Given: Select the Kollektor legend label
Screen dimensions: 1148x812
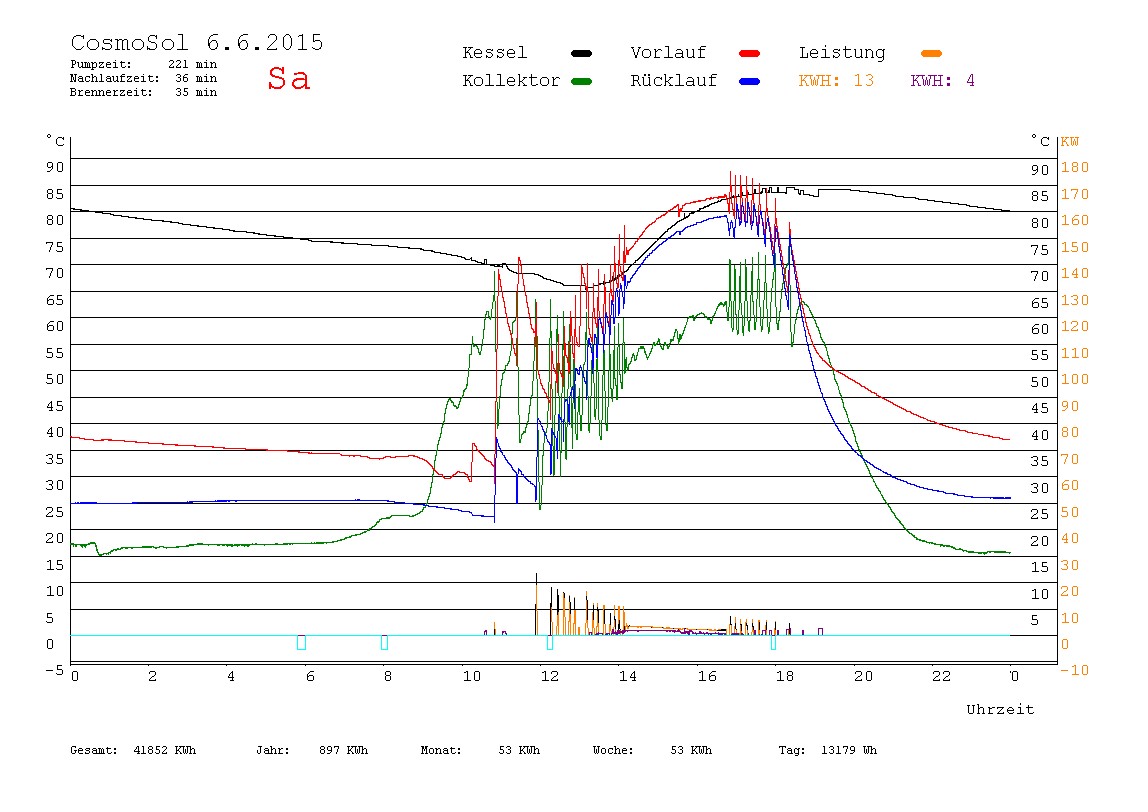Looking at the screenshot, I should [x=510, y=81].
